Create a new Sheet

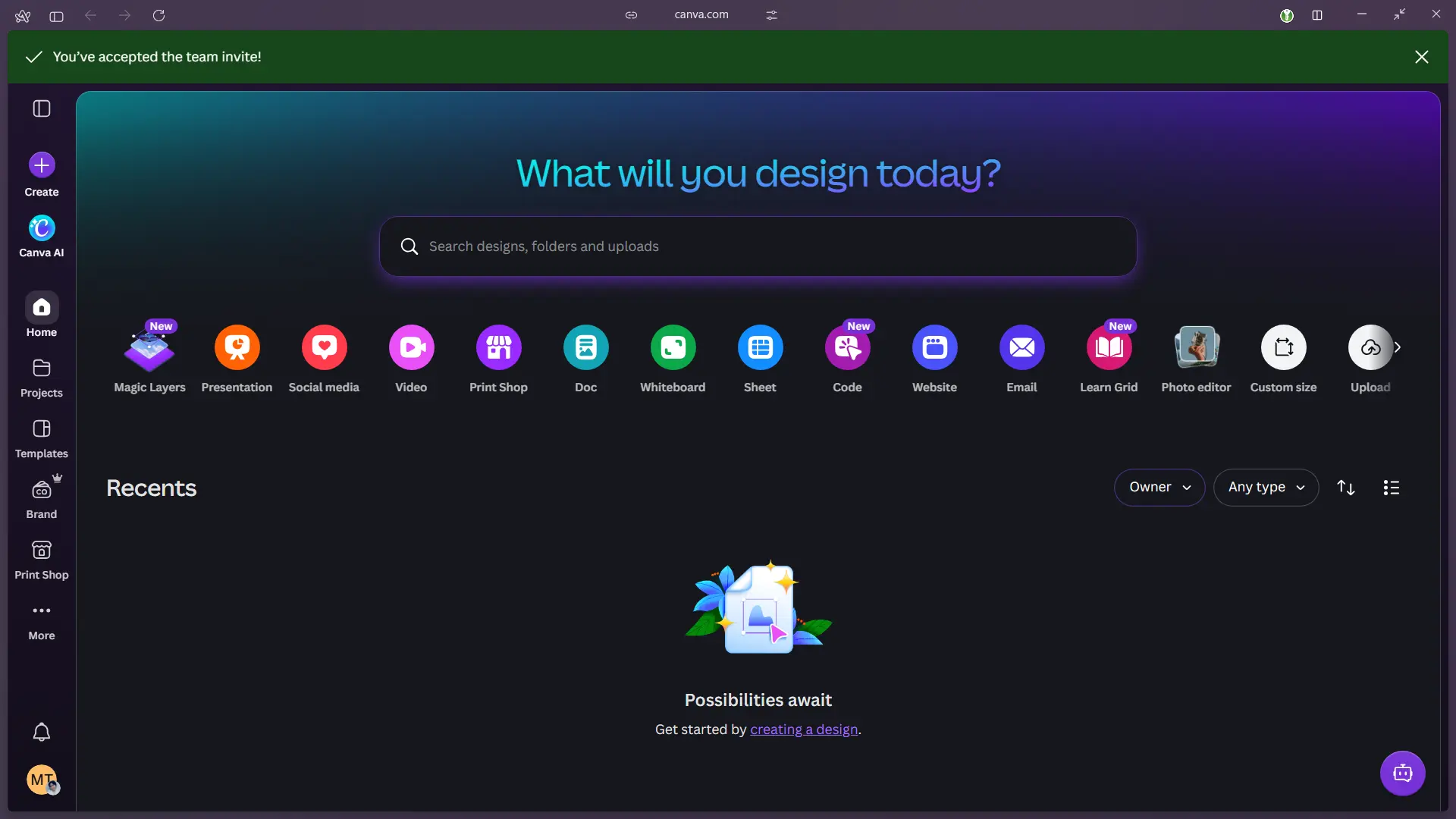(x=760, y=358)
